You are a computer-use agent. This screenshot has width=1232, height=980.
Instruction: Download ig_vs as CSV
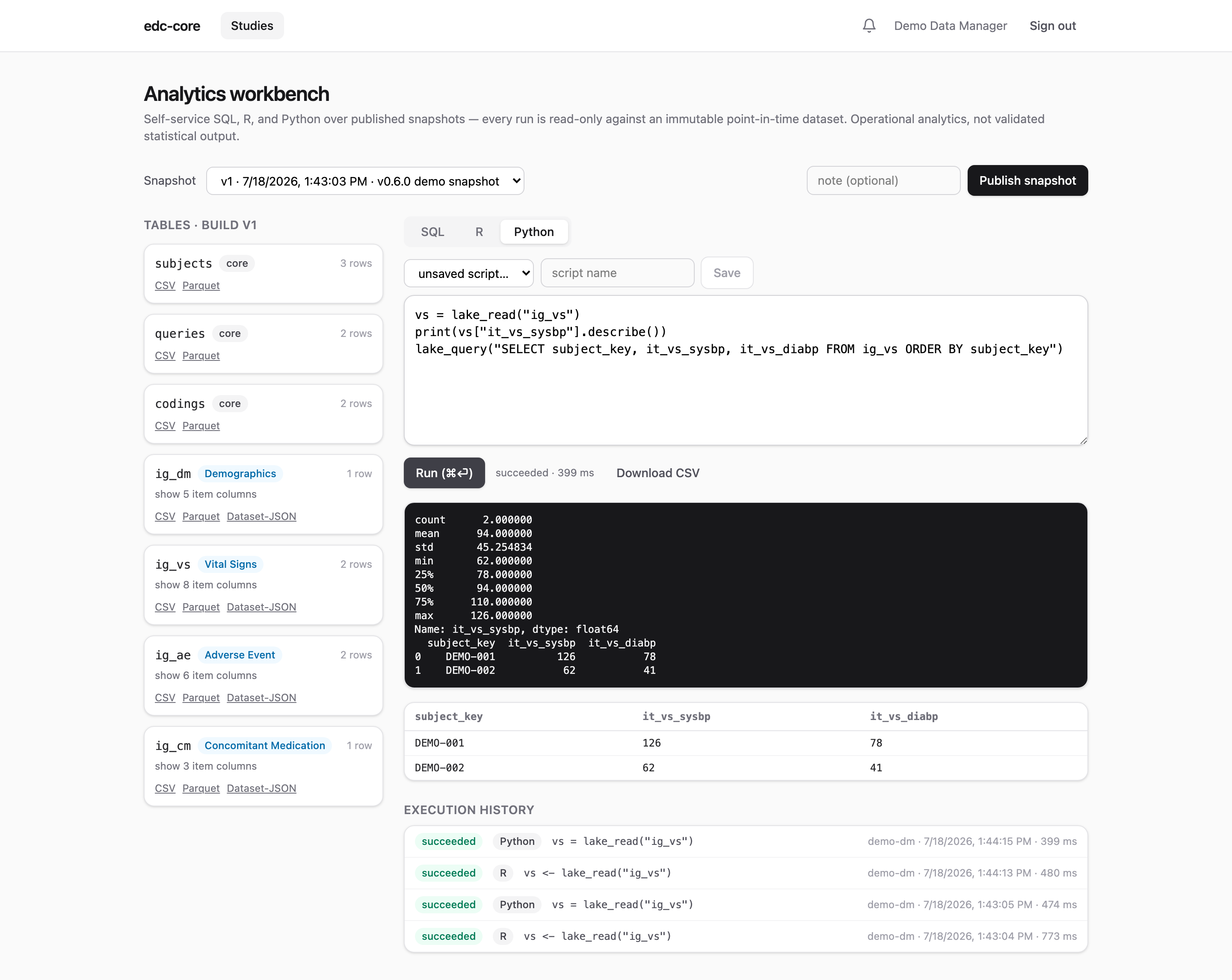(x=165, y=607)
